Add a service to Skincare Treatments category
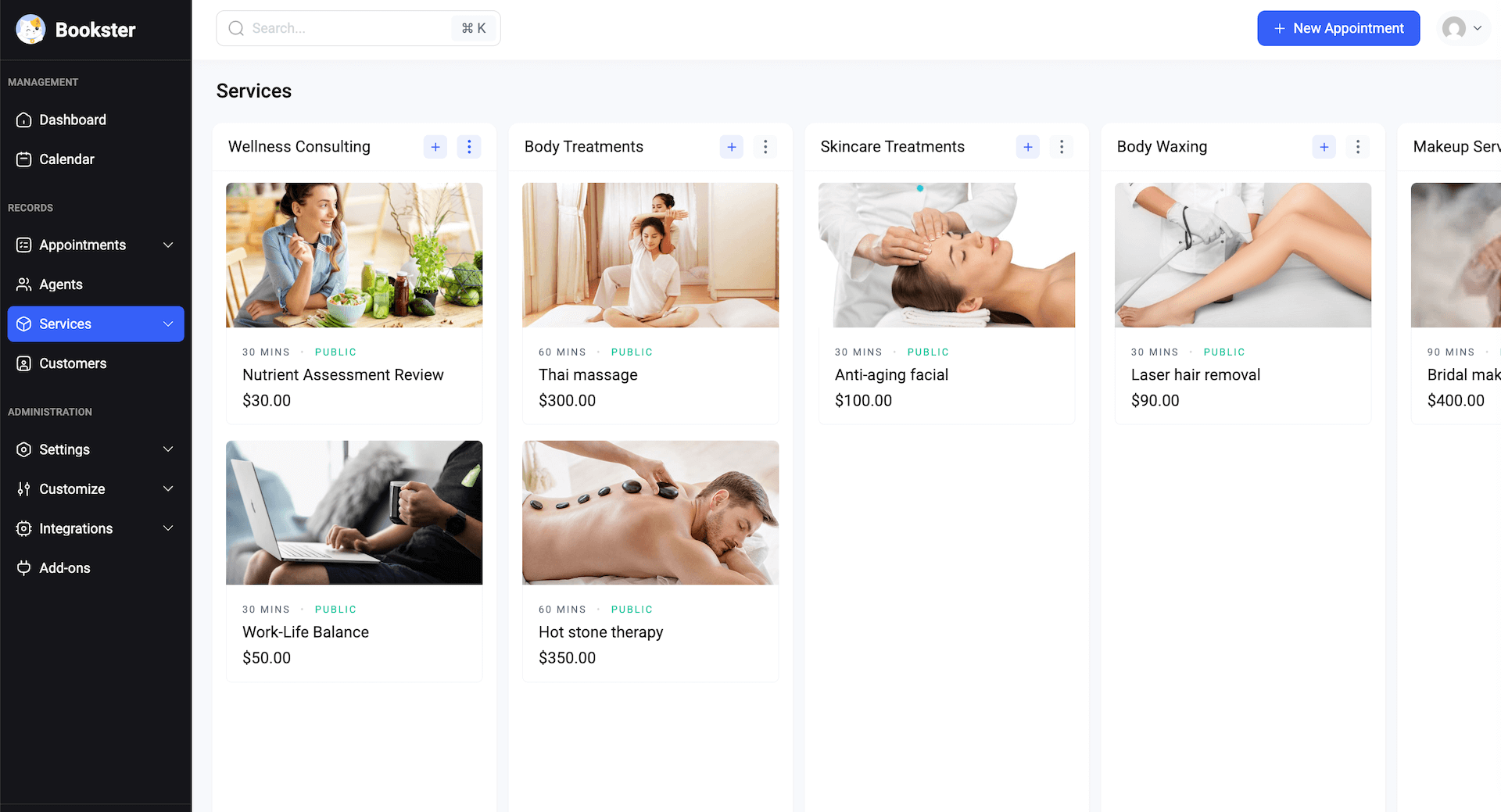Image resolution: width=1501 pixels, height=812 pixels. 1028,147
